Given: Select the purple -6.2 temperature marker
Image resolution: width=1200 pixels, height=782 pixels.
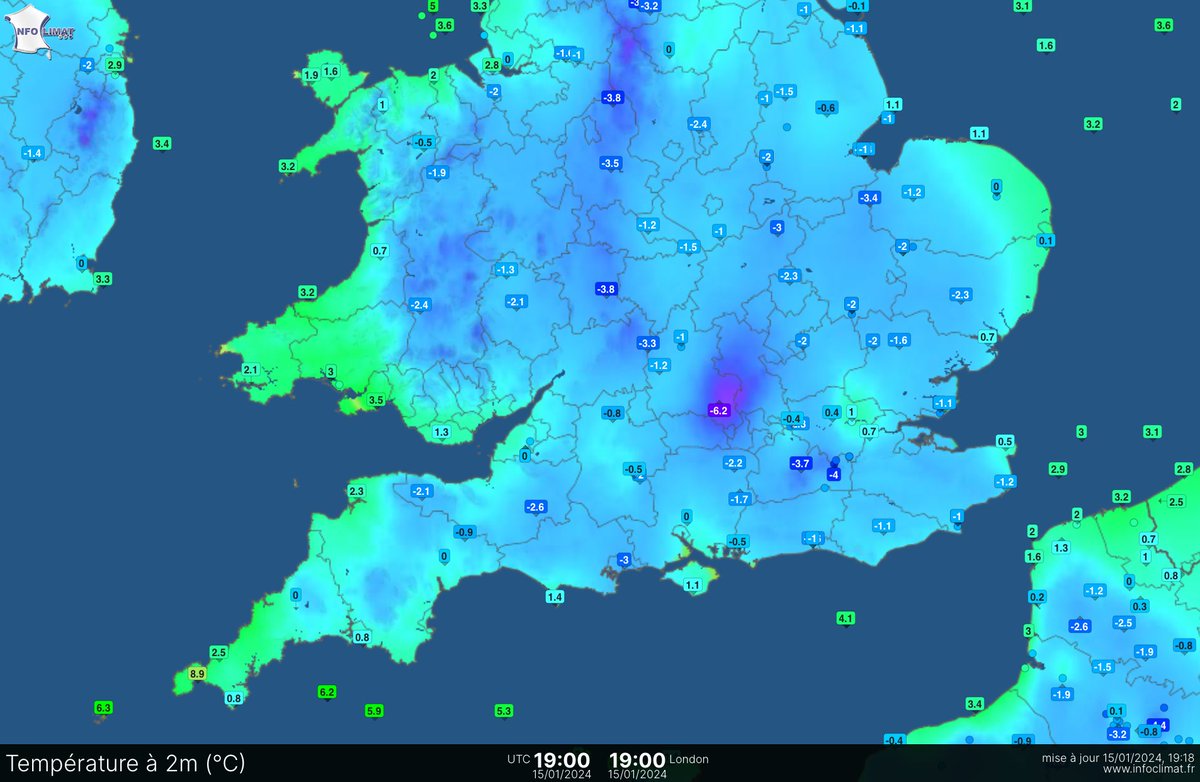Looking at the screenshot, I should pos(718,410).
